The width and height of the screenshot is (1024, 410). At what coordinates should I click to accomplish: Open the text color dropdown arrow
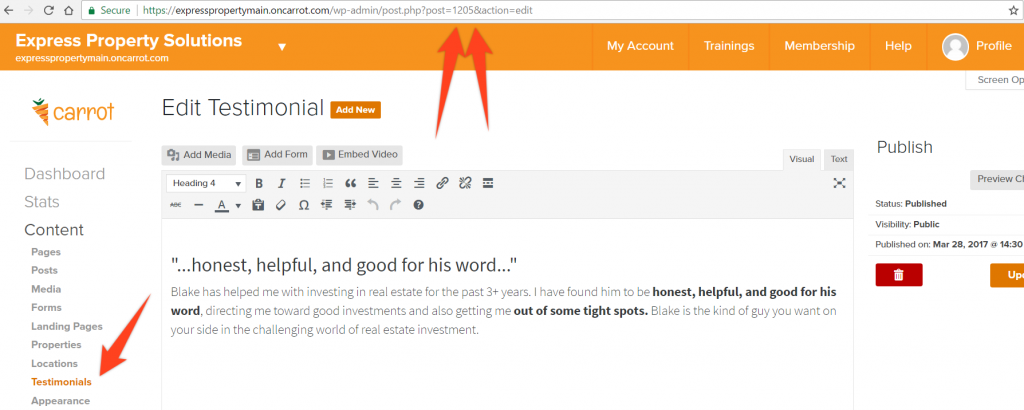(x=238, y=206)
